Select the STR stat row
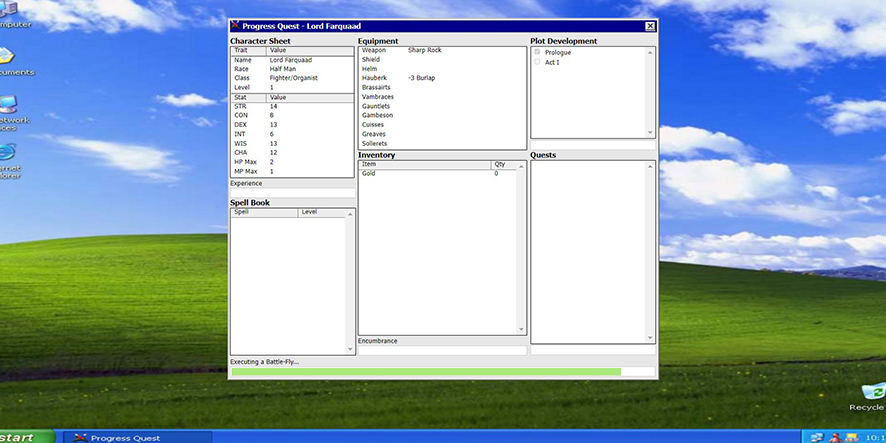The width and height of the screenshot is (886, 443). coord(292,106)
